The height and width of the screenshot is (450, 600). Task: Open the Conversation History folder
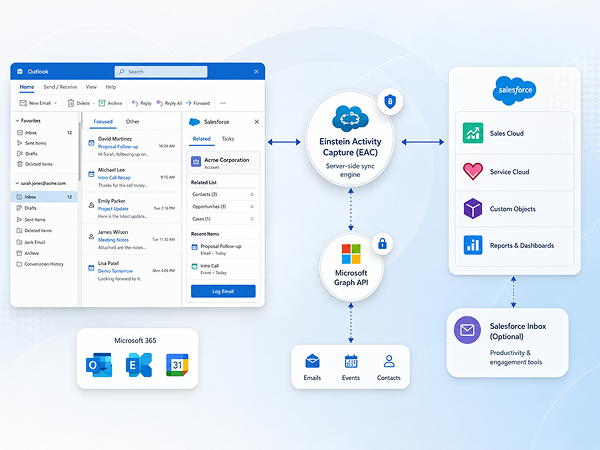40,264
